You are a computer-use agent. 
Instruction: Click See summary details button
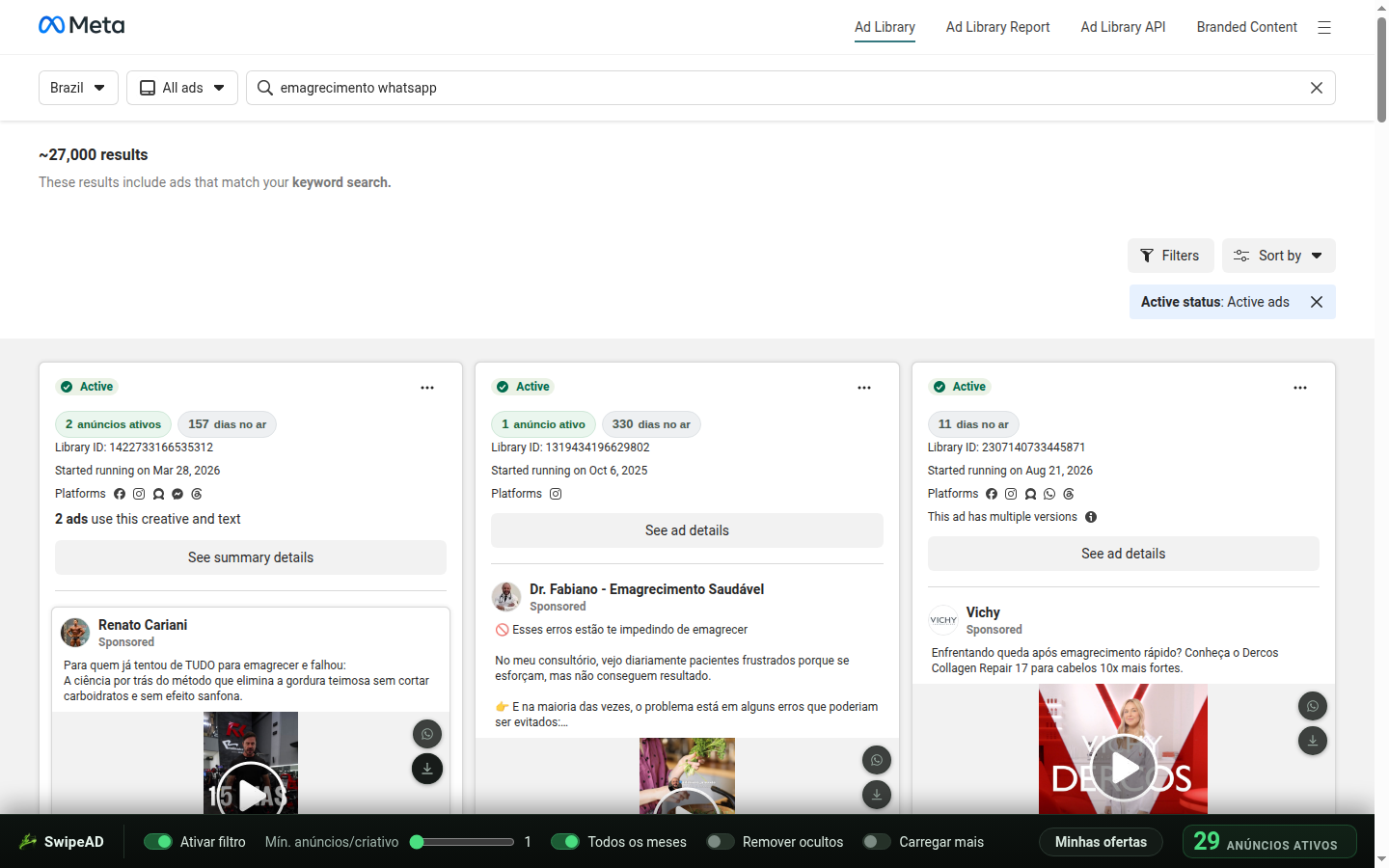pyautogui.click(x=251, y=557)
